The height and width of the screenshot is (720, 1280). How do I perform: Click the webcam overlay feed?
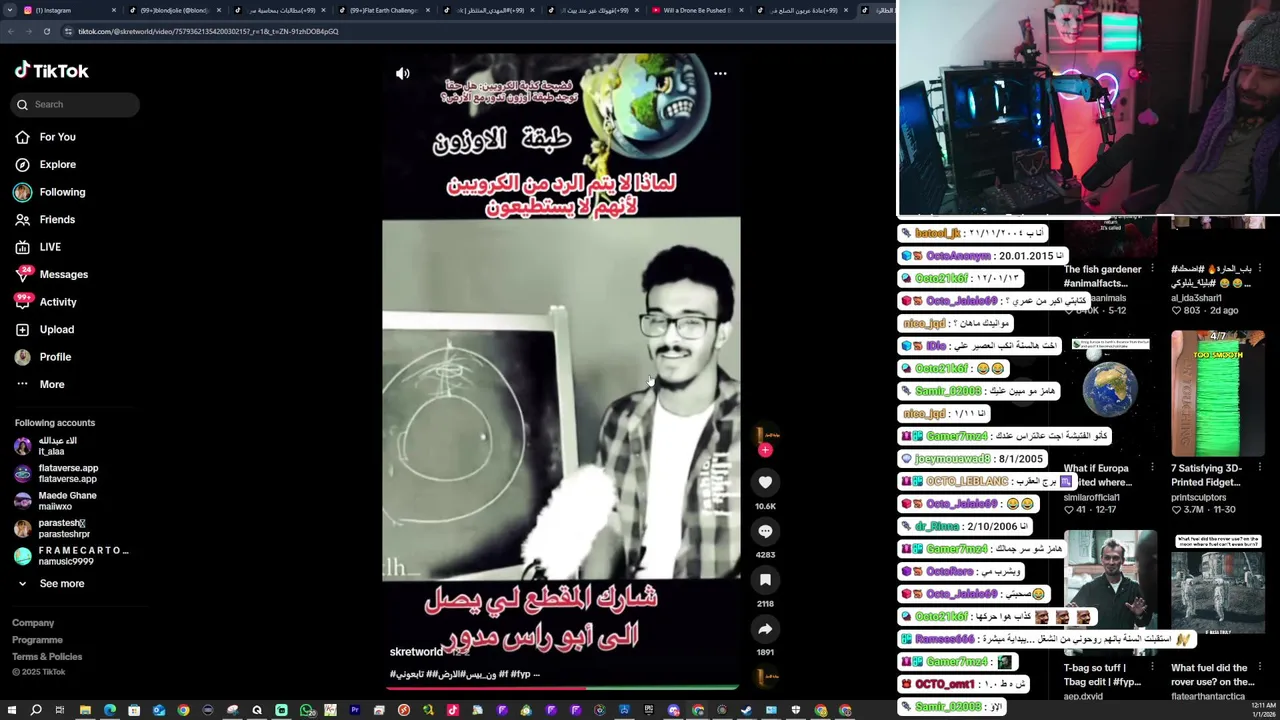coord(1089,108)
